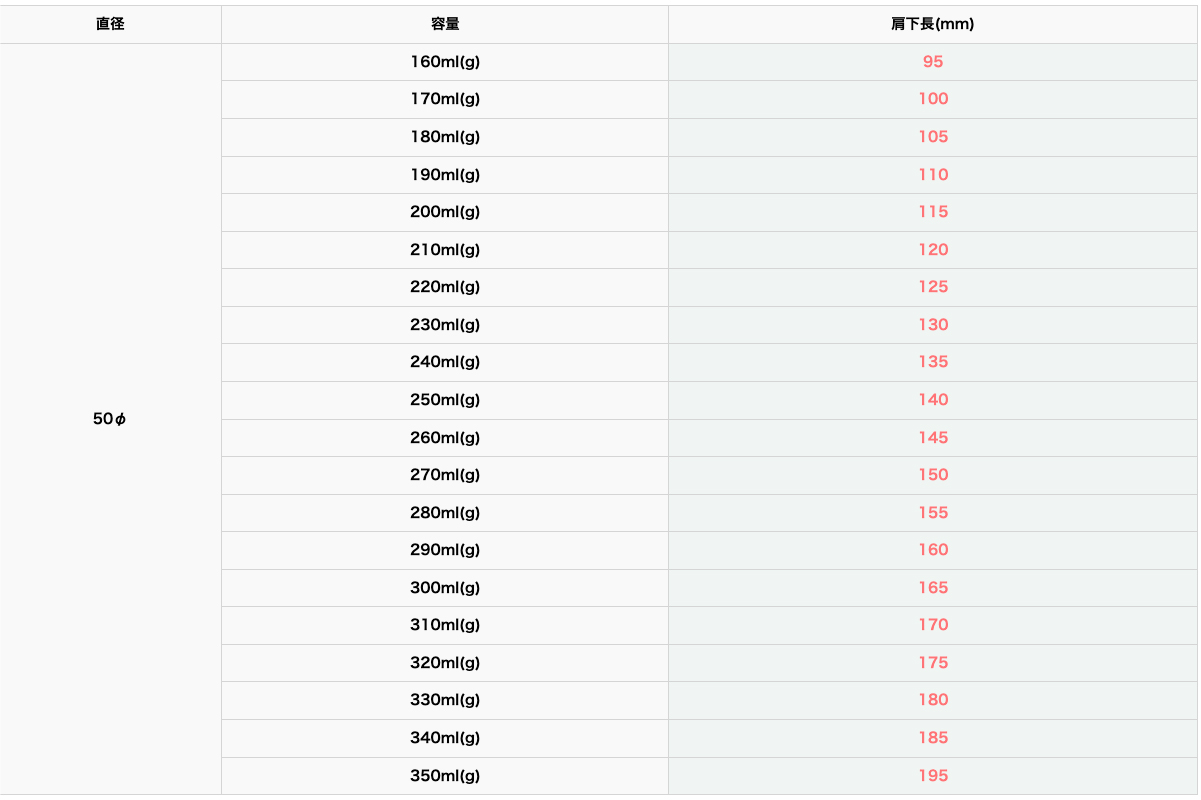
Task: Select the 200ml(g) capacity cell
Action: click(x=445, y=212)
